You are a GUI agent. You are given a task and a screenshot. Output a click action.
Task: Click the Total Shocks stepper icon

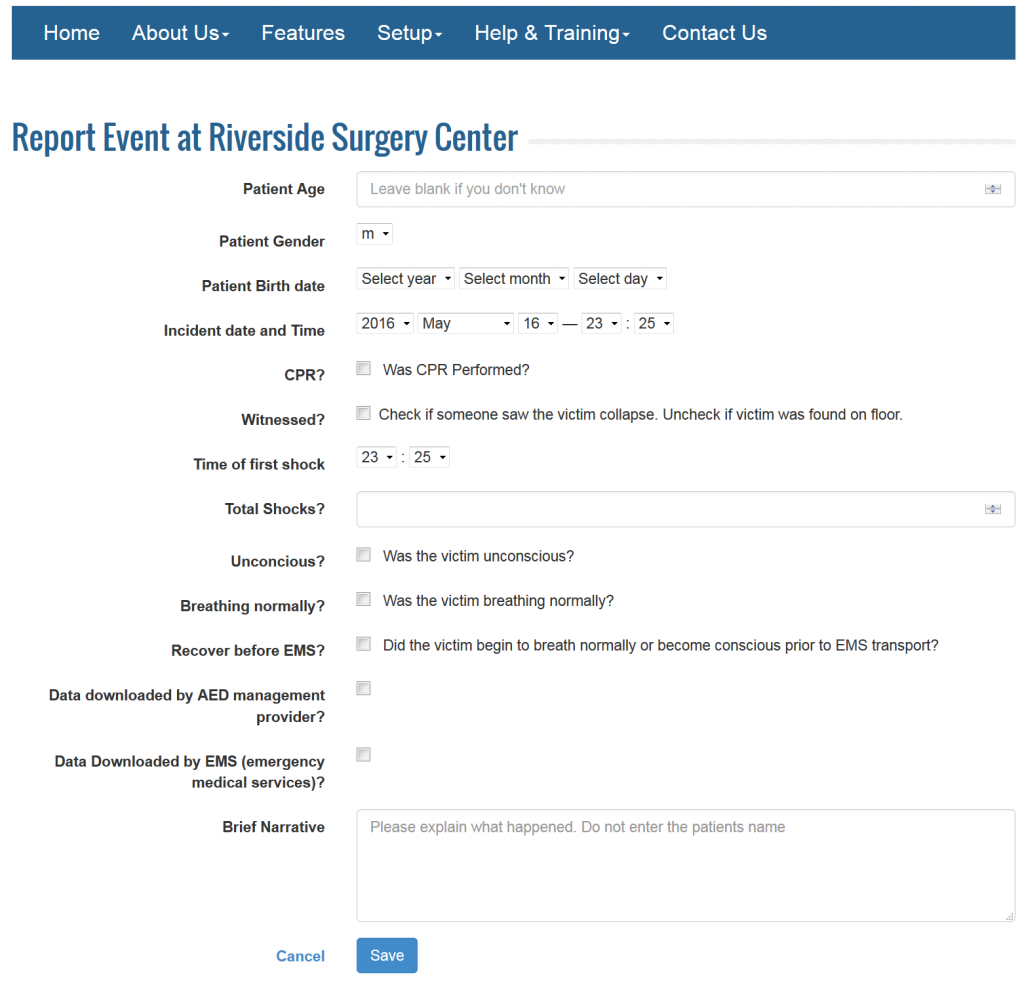993,509
